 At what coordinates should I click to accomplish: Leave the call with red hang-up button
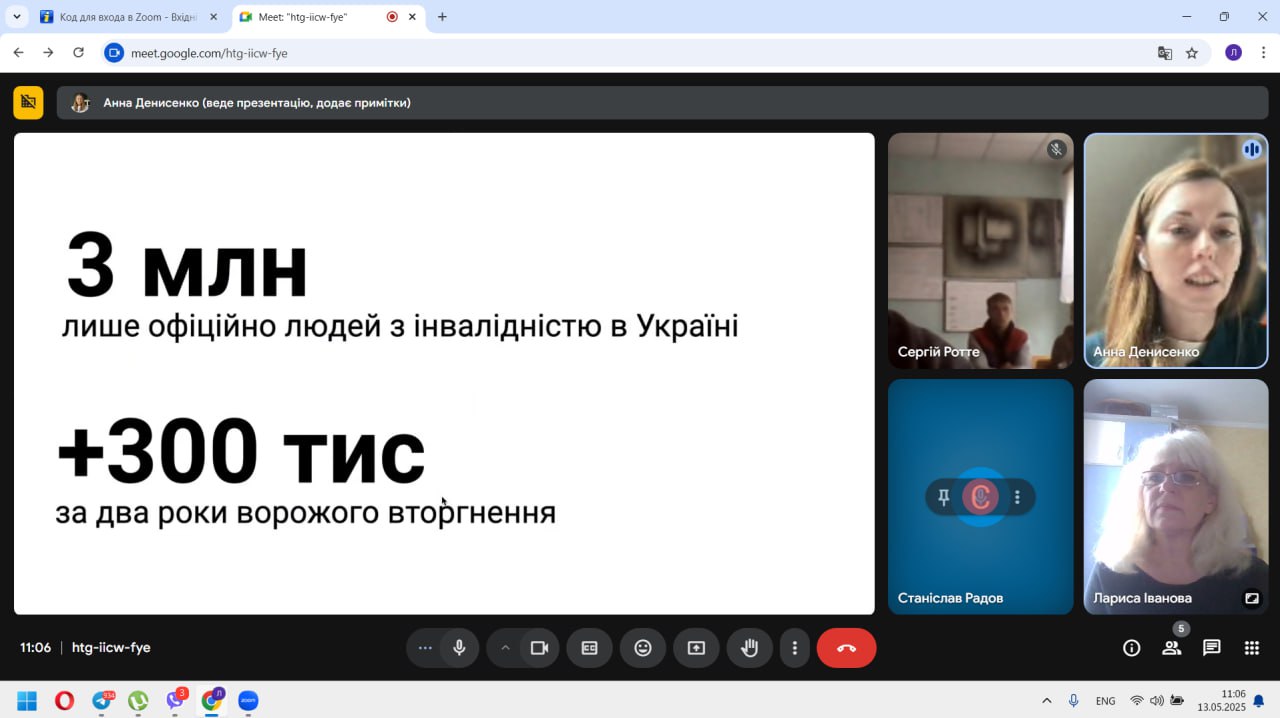[846, 648]
